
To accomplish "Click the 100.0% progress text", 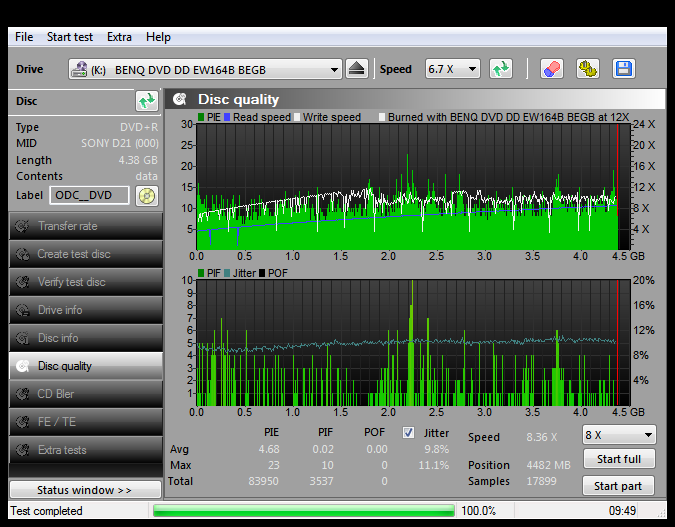I will pos(478,511).
